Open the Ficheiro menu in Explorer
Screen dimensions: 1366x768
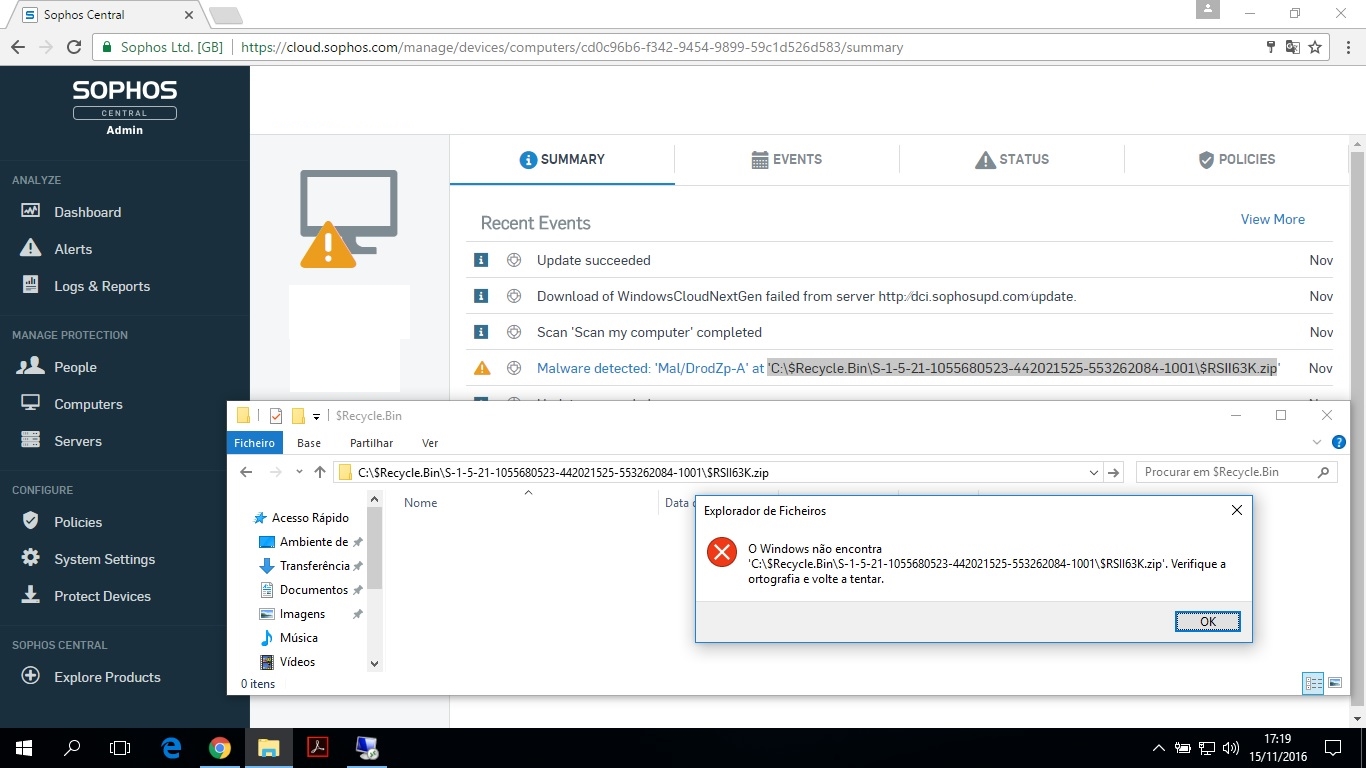point(254,443)
